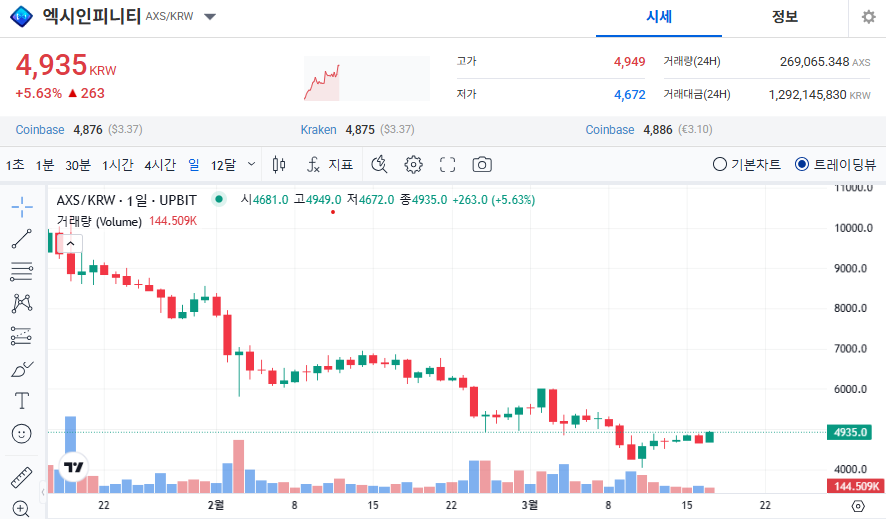Click the 저가 4,672 value
Image resolution: width=886 pixels, height=519 pixels.
coord(629,94)
